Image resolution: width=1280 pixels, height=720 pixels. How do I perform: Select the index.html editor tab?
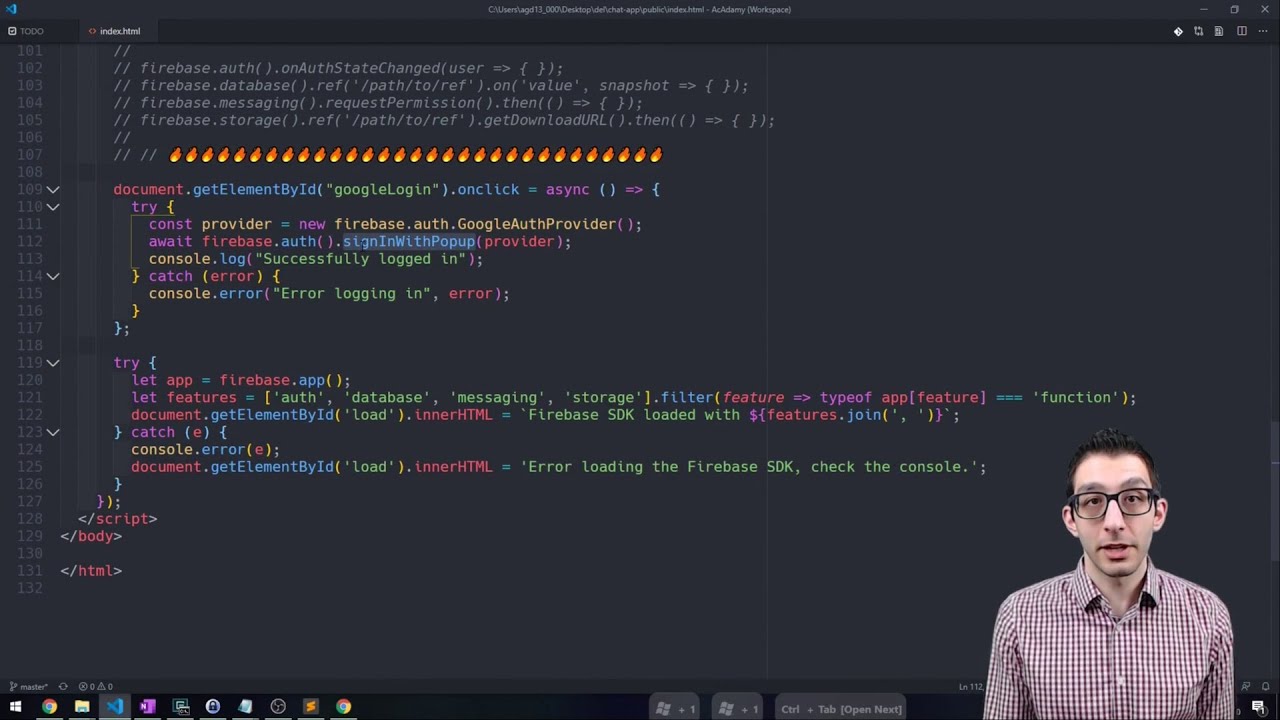coord(119,31)
